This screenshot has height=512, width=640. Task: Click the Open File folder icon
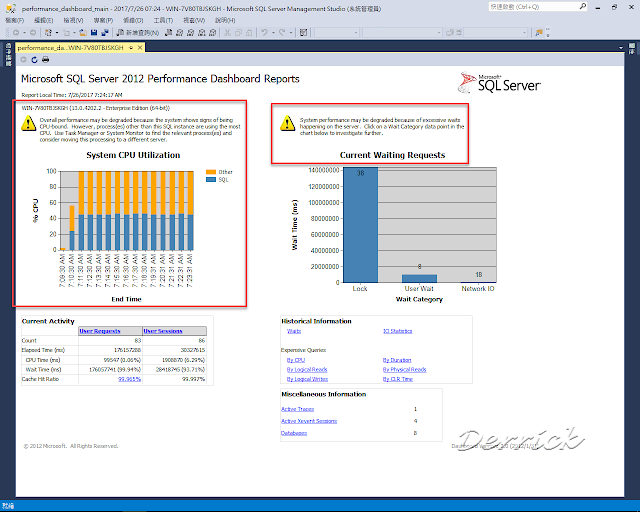[83, 33]
